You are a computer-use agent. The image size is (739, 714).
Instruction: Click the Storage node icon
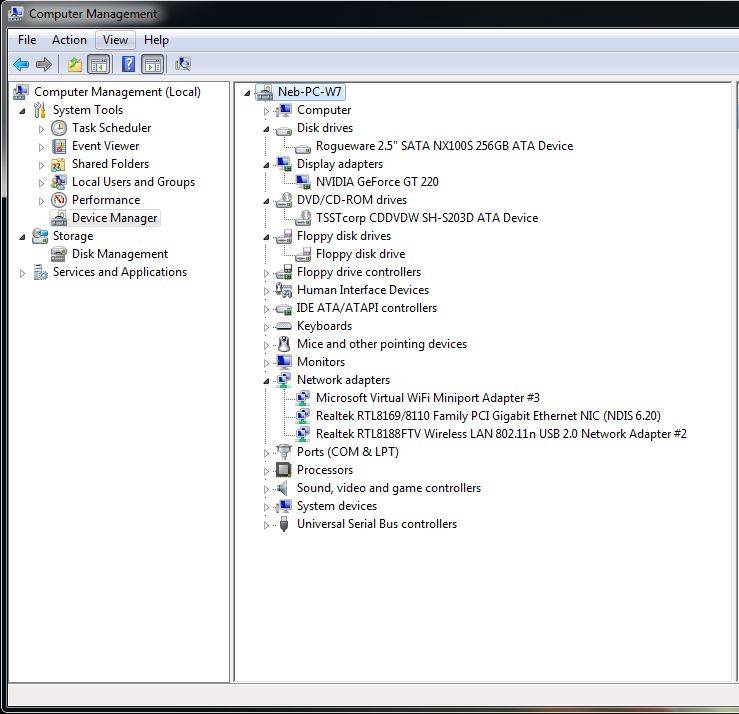coord(40,236)
